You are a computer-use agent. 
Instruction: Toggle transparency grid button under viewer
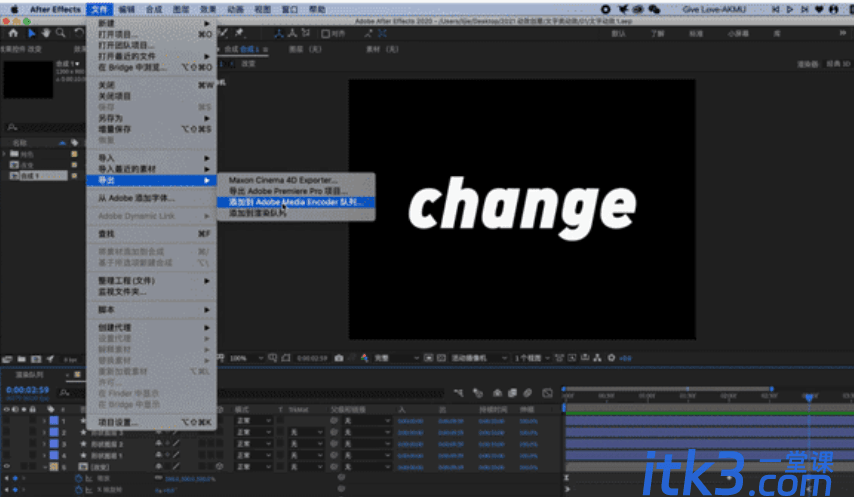(x=441, y=358)
